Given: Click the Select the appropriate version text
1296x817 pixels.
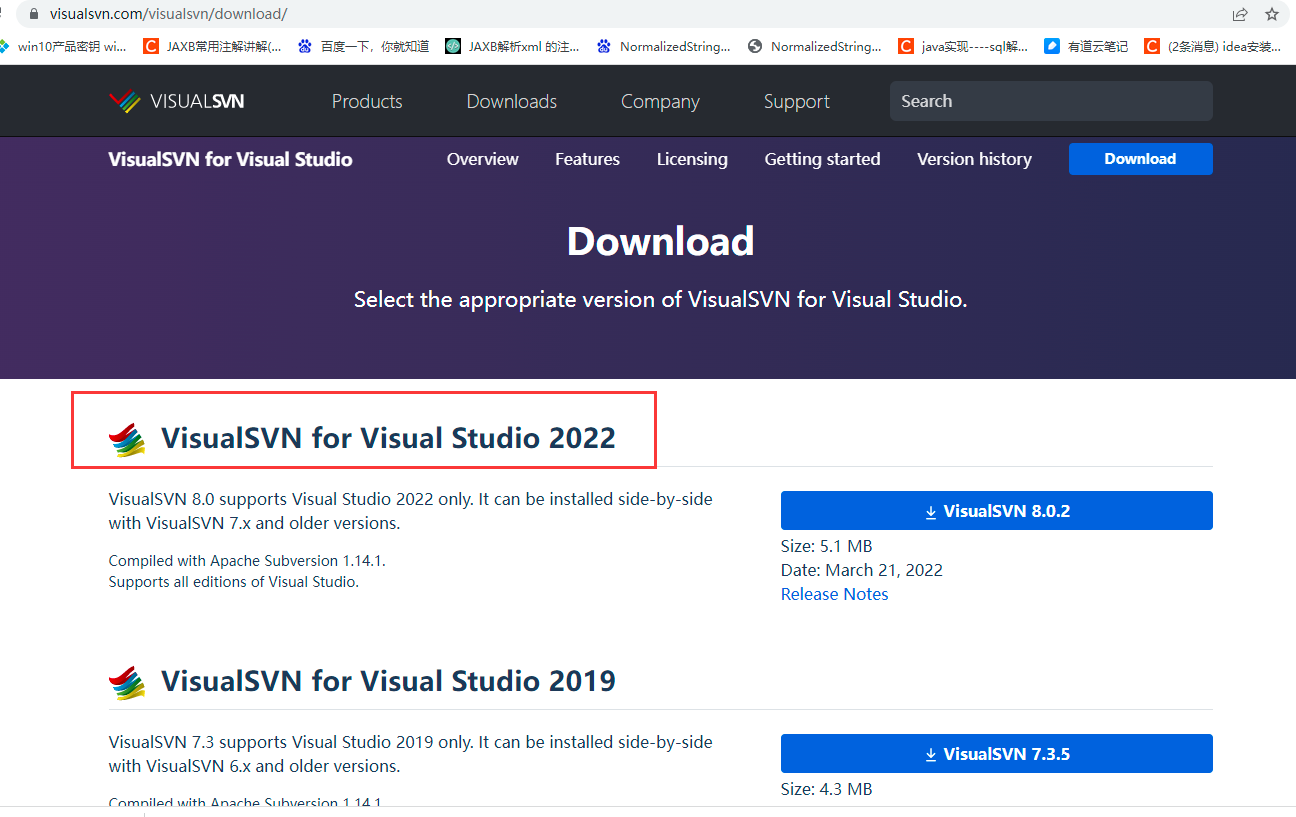Looking at the screenshot, I should tap(661, 299).
